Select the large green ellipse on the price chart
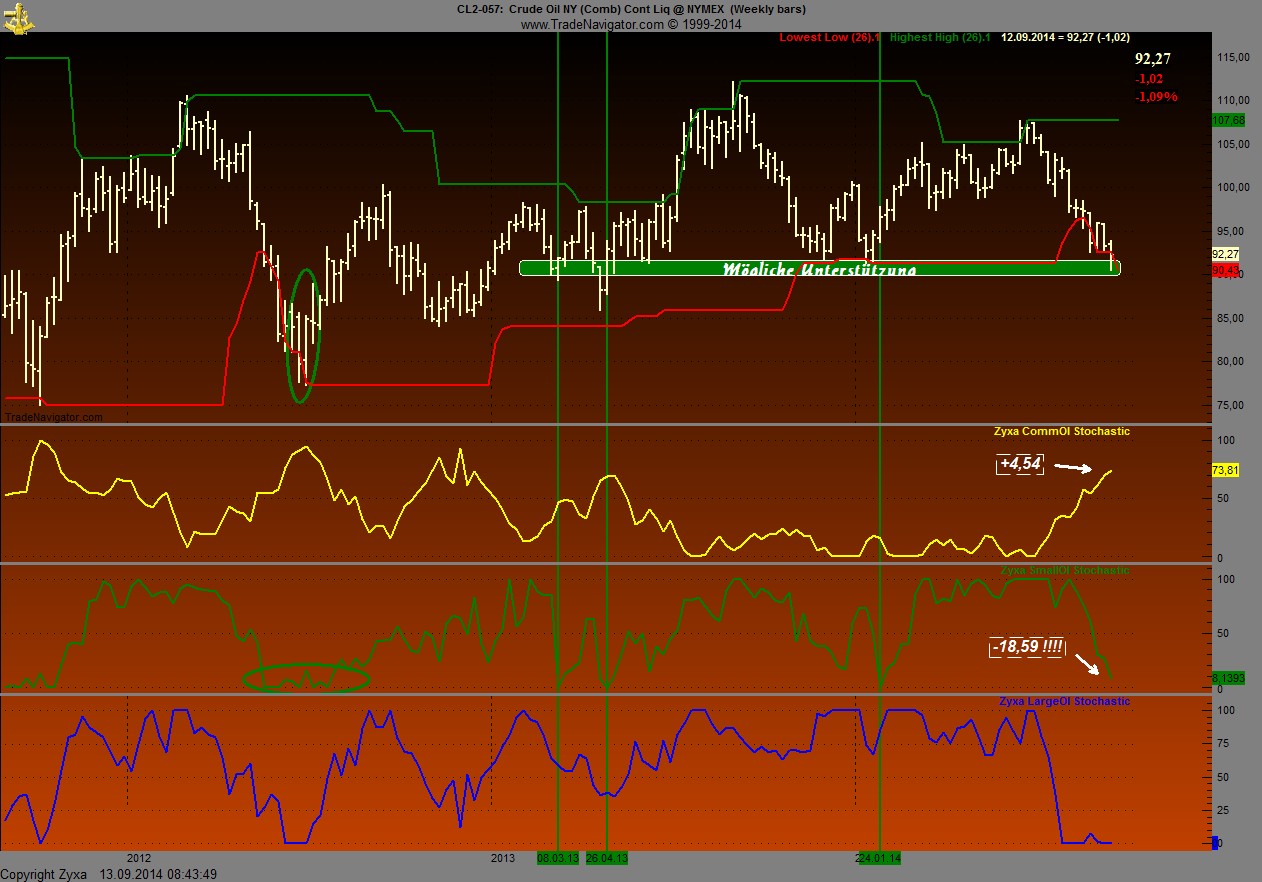The width and height of the screenshot is (1262, 882). [304, 335]
